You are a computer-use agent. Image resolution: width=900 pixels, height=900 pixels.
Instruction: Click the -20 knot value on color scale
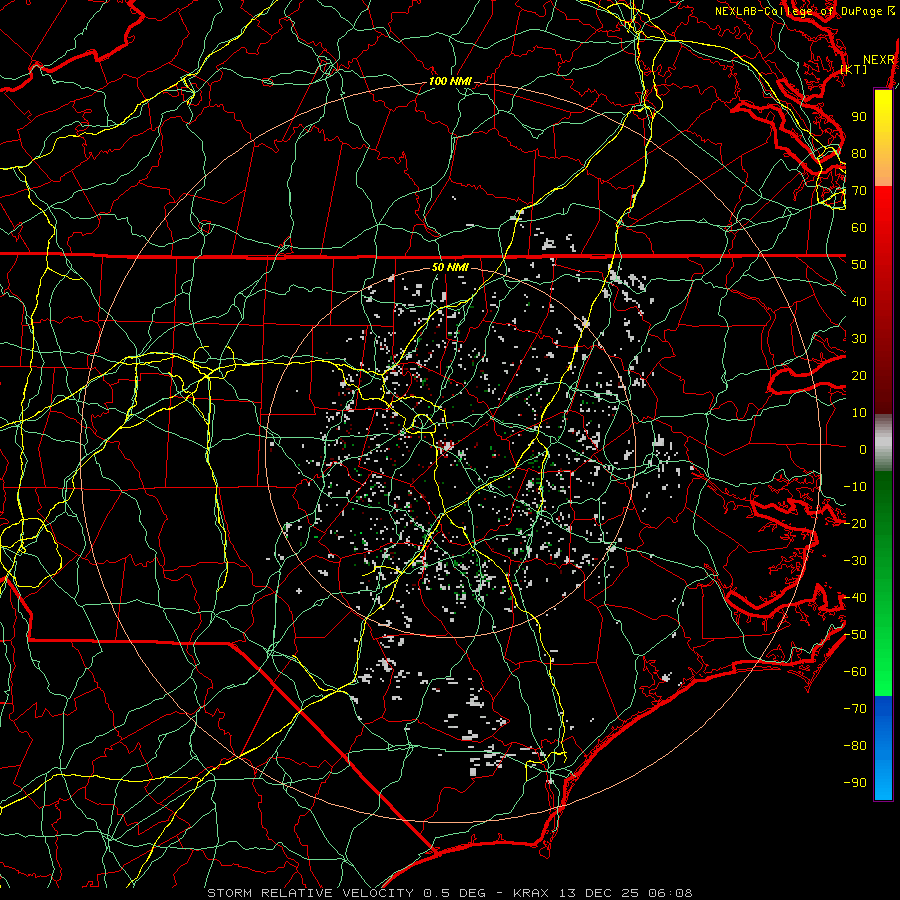point(855,524)
